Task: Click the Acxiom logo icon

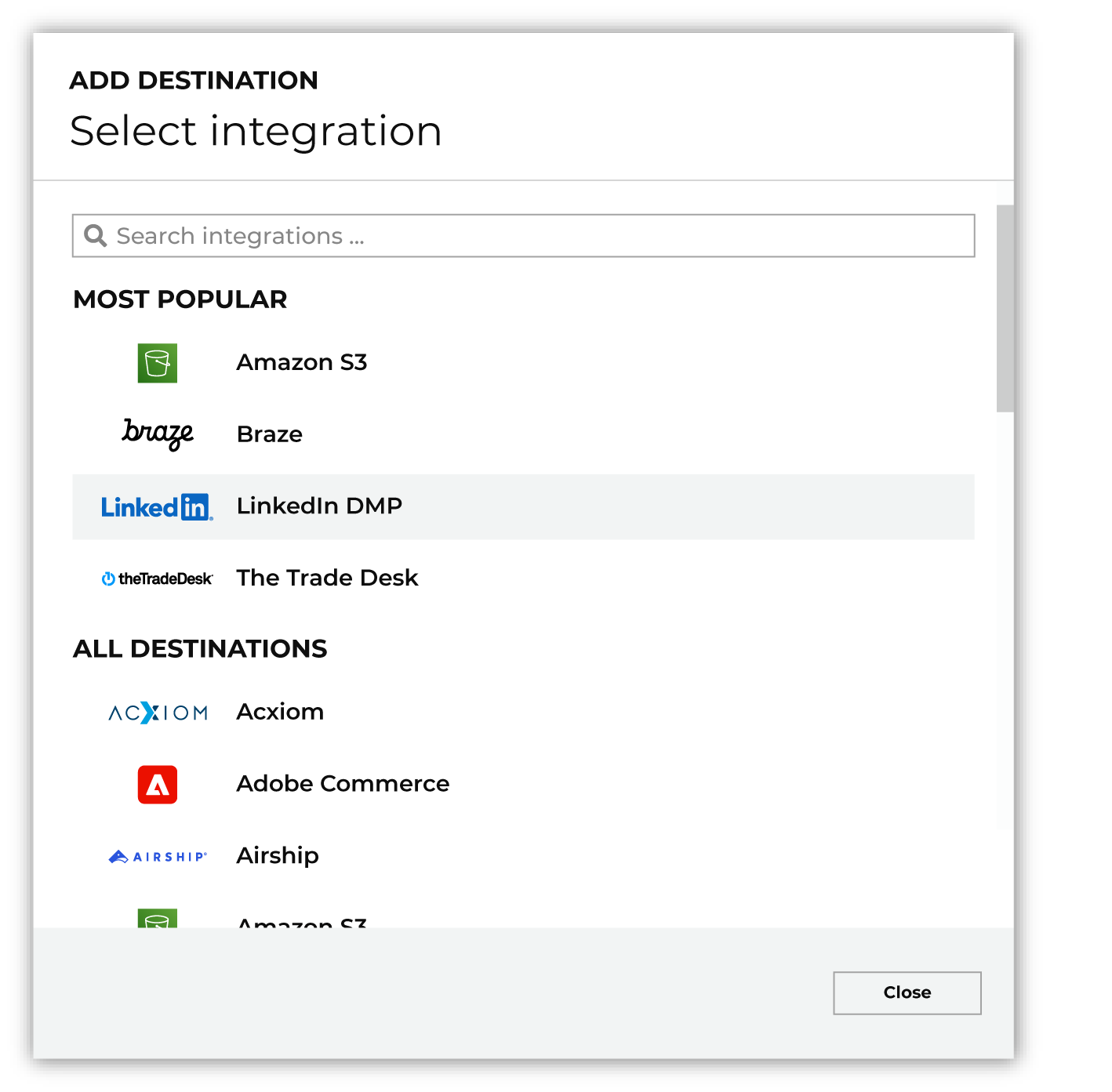Action: pos(158,713)
